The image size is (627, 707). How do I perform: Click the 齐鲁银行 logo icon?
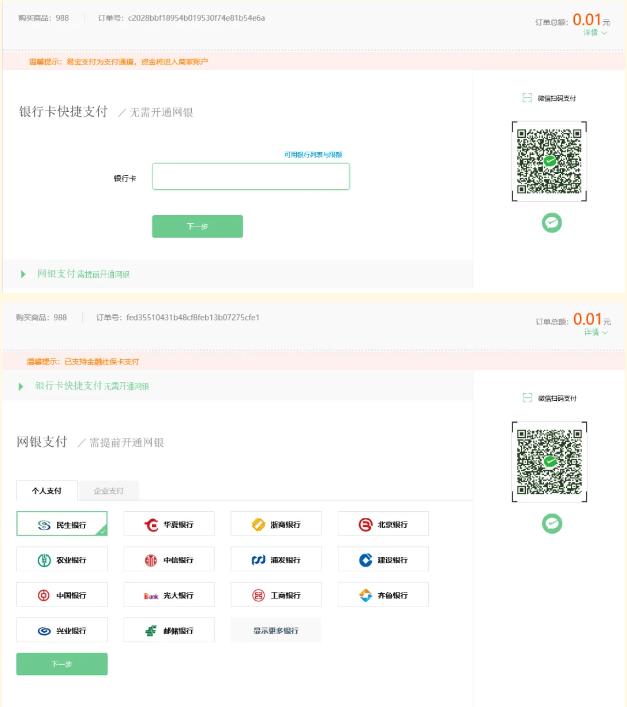coord(366,595)
